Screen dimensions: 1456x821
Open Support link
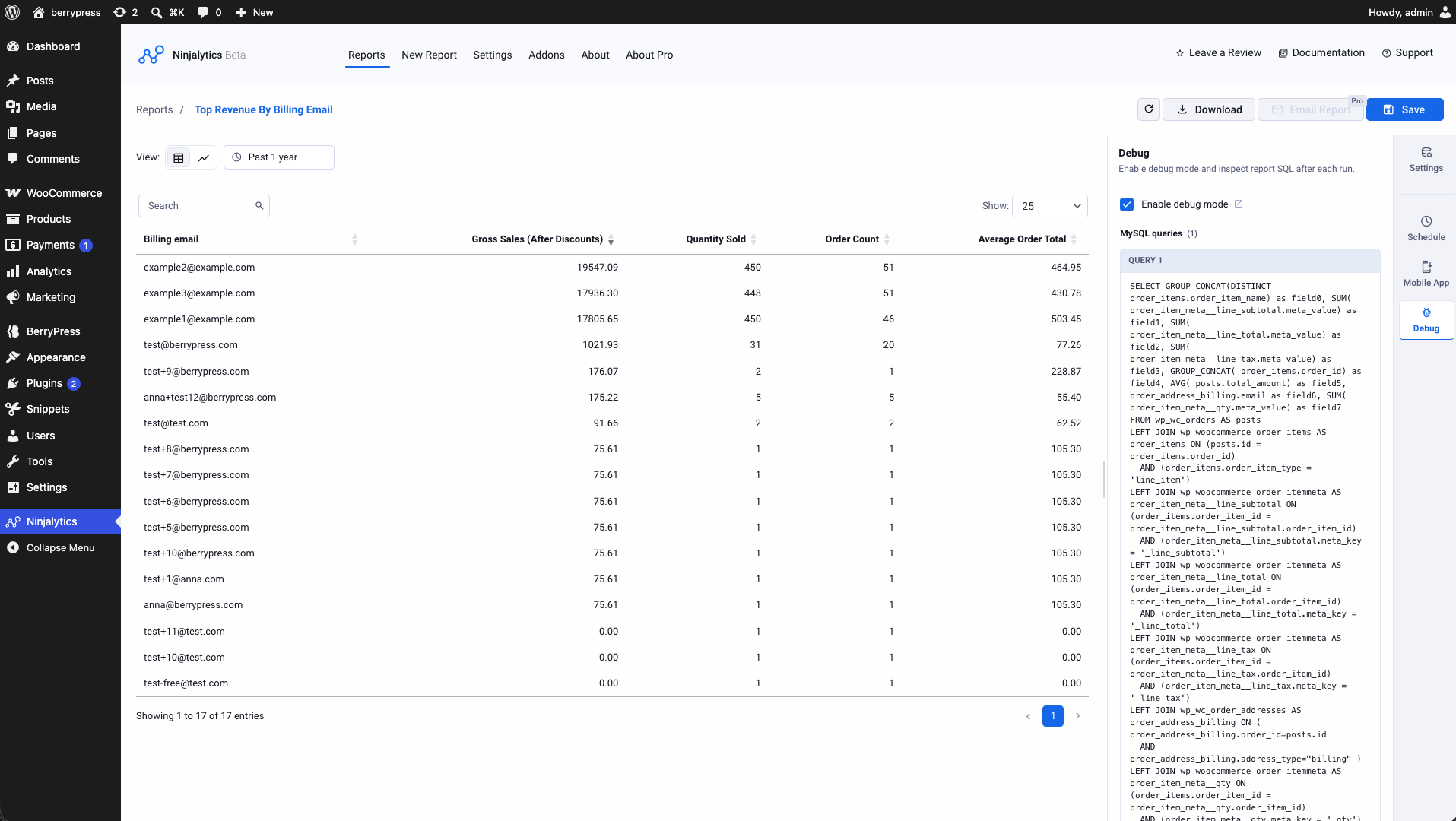[x=1407, y=53]
